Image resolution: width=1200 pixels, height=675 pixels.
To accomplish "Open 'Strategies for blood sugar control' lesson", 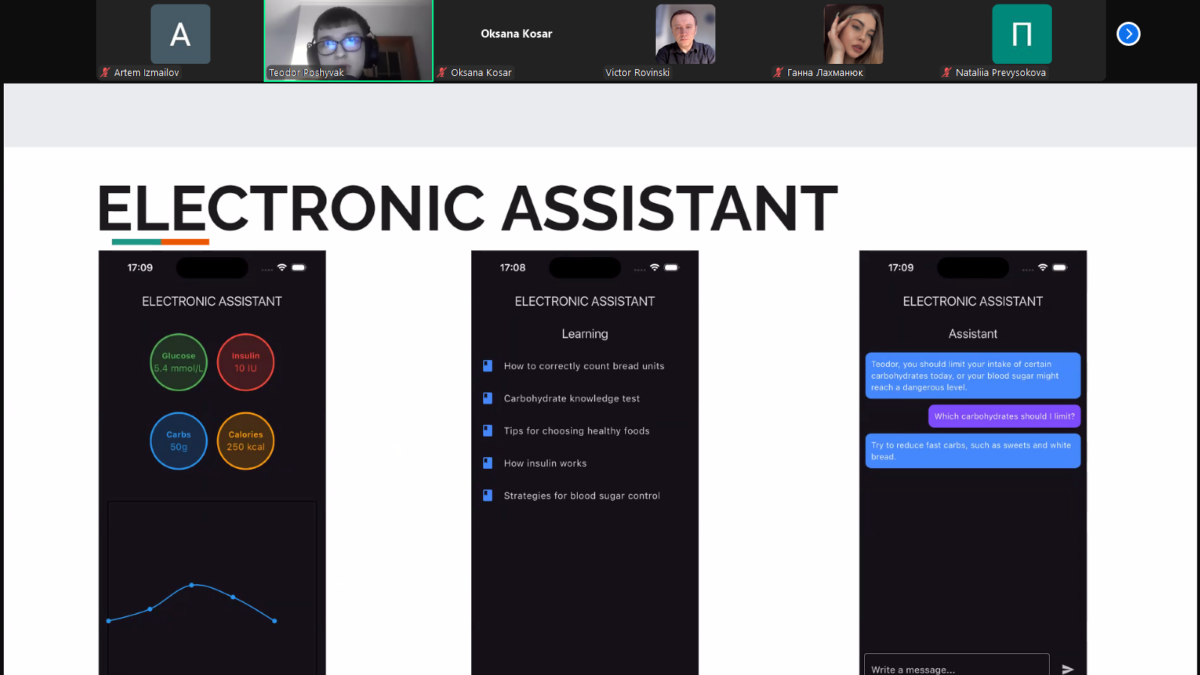I will pyautogui.click(x=581, y=496).
